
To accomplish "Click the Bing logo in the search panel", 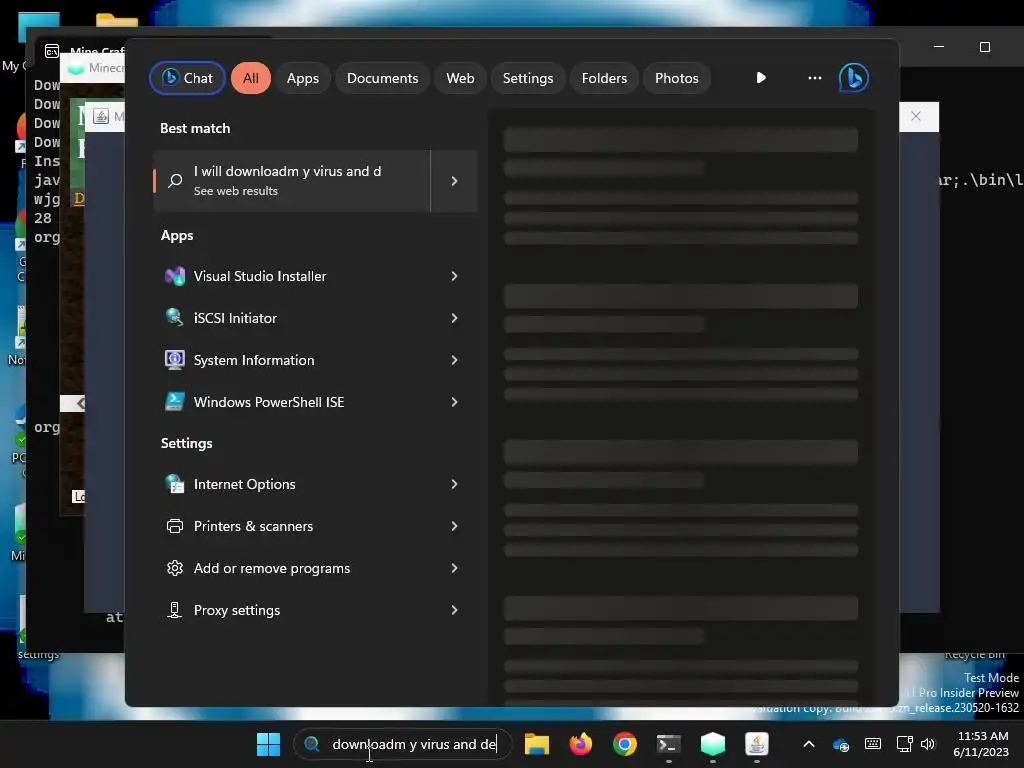I will point(854,78).
